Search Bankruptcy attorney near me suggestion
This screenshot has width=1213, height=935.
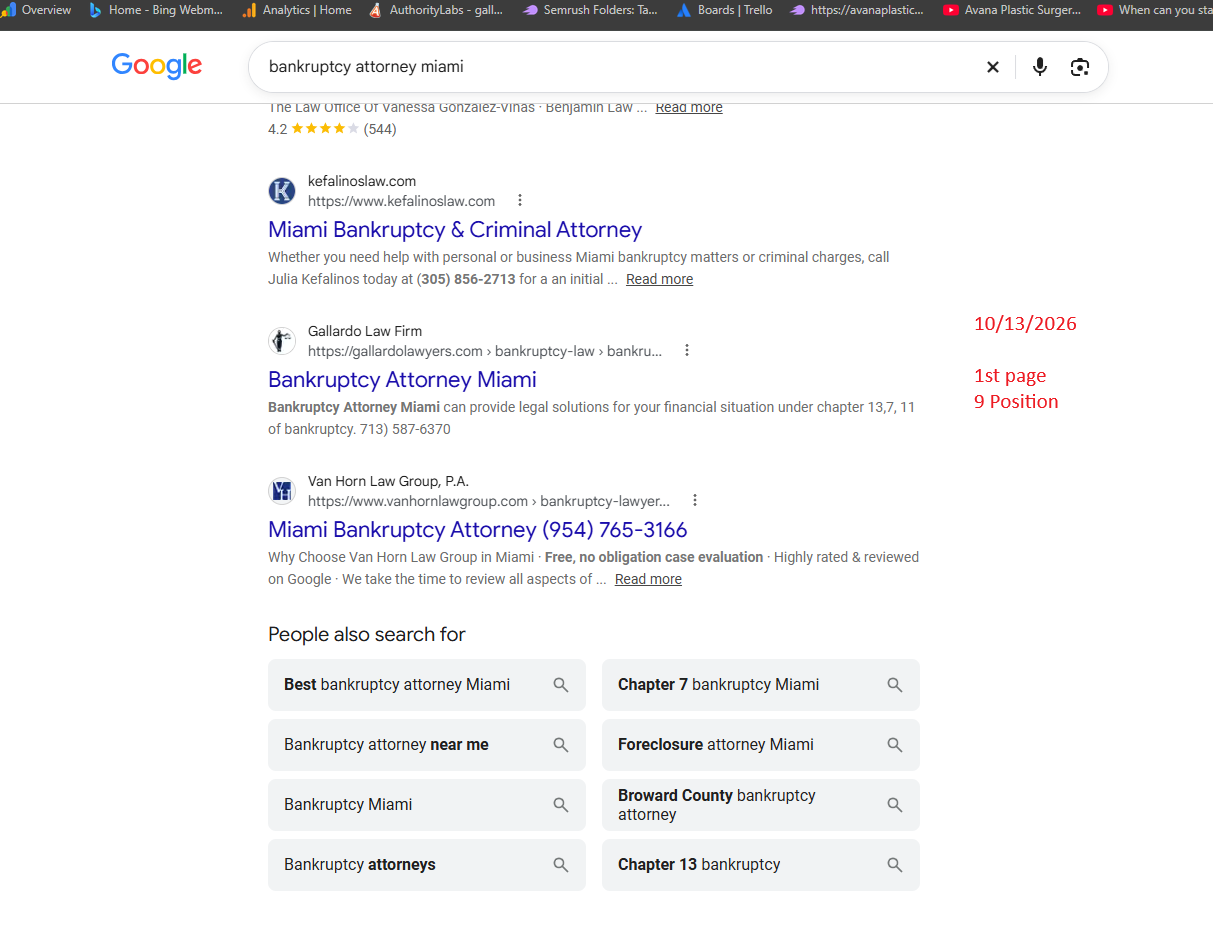427,745
